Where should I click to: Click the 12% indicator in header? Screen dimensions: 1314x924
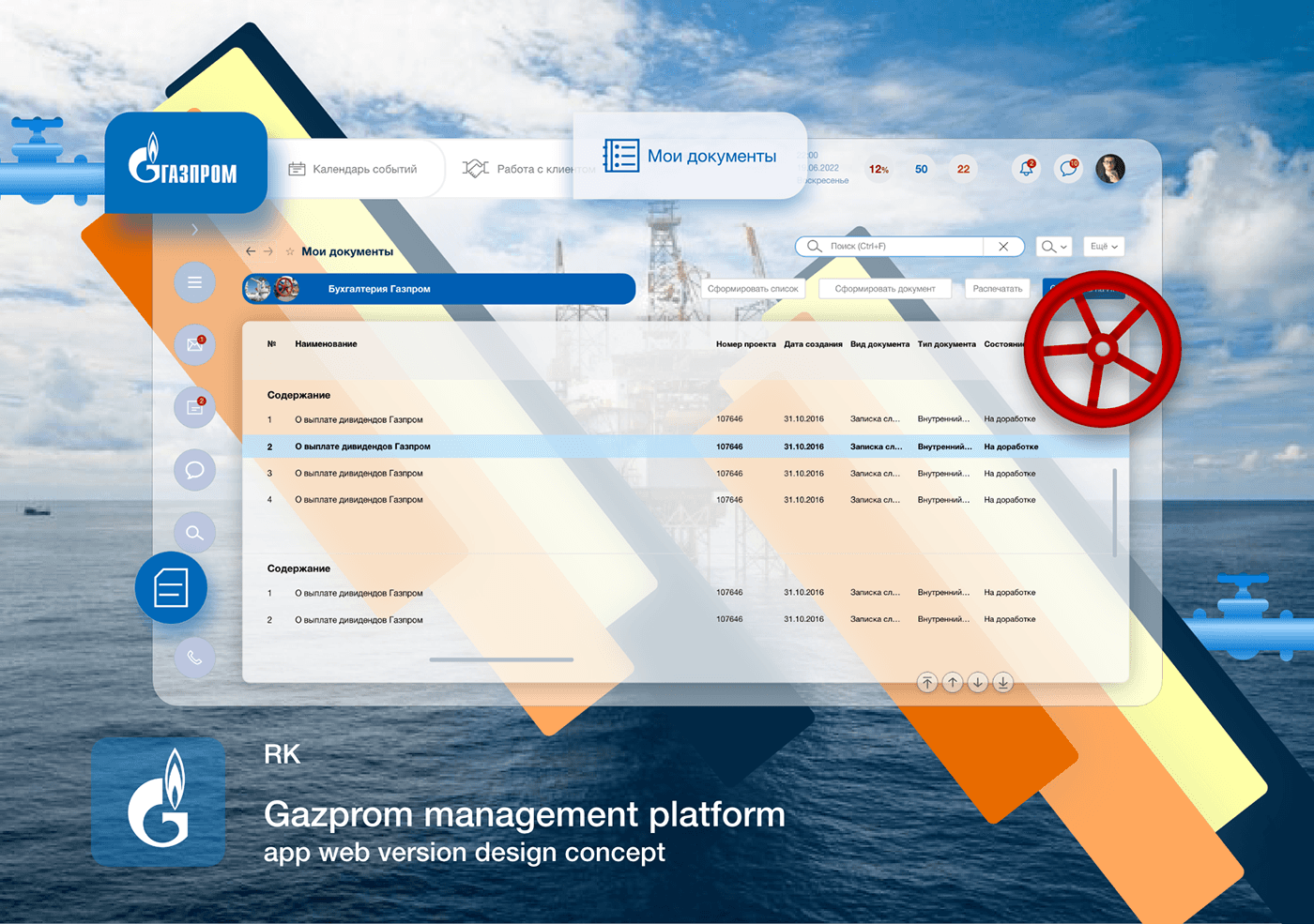coord(879,169)
